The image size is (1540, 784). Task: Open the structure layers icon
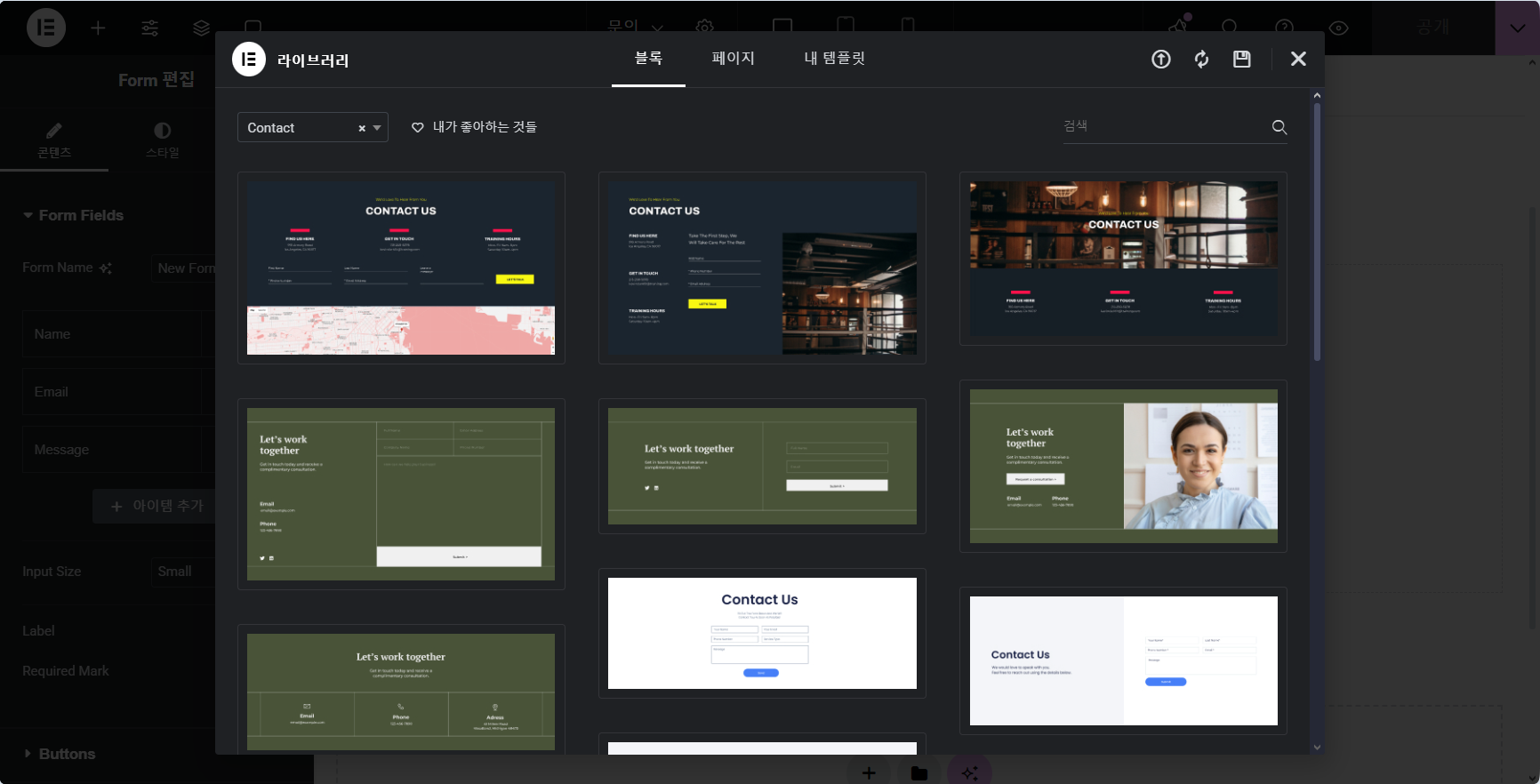pyautogui.click(x=202, y=28)
